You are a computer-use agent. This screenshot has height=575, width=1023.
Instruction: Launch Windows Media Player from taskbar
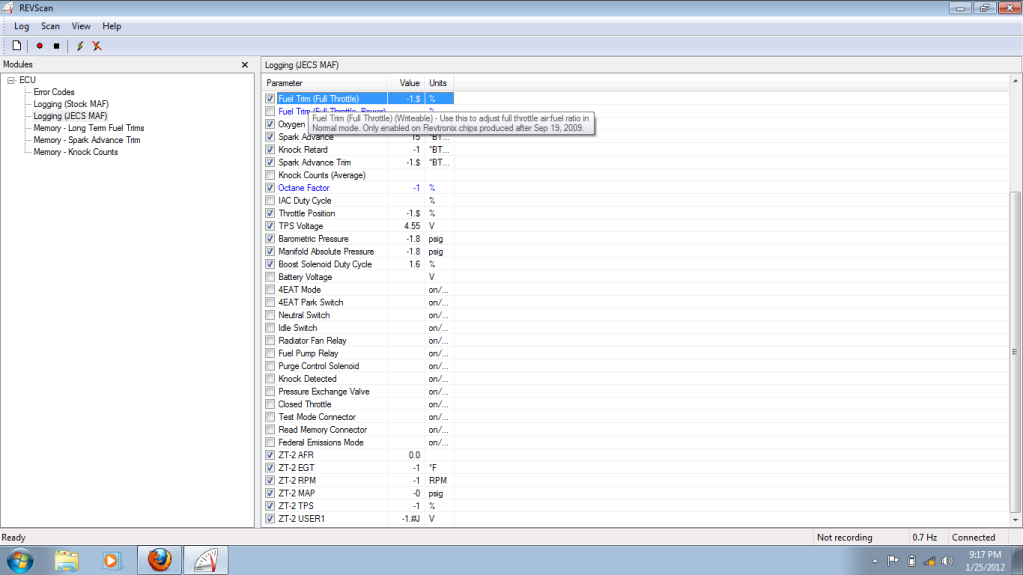[x=112, y=561]
